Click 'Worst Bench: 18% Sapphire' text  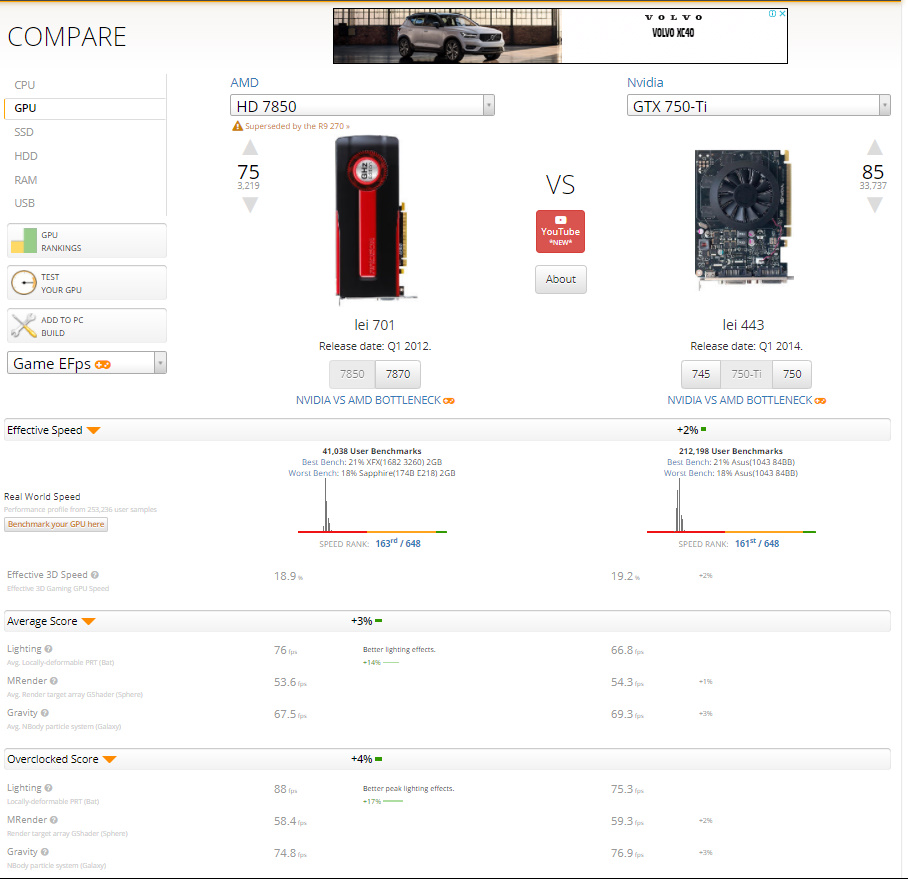click(x=372, y=473)
